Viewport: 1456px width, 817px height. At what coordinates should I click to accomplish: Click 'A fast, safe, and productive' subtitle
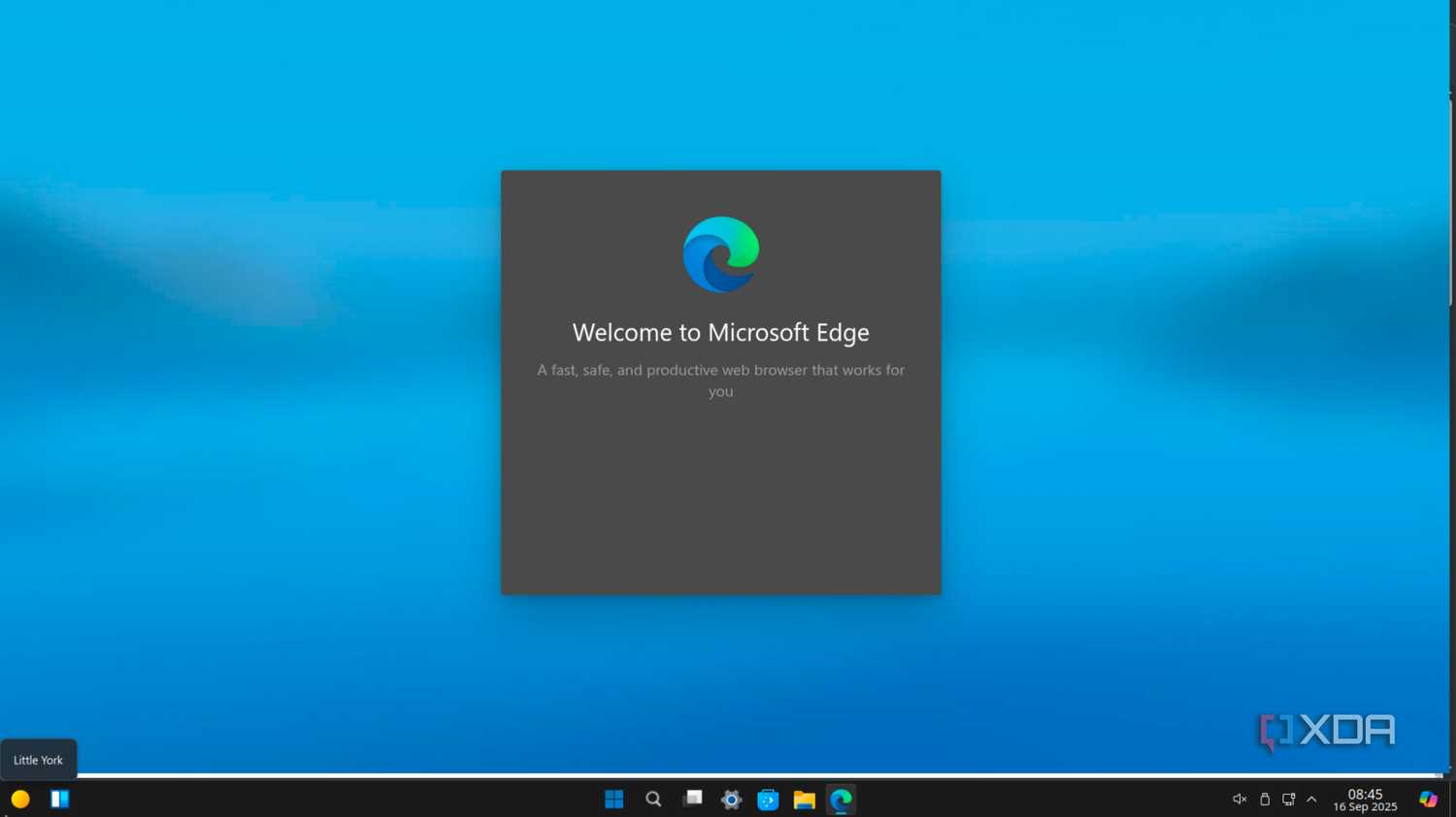(721, 380)
